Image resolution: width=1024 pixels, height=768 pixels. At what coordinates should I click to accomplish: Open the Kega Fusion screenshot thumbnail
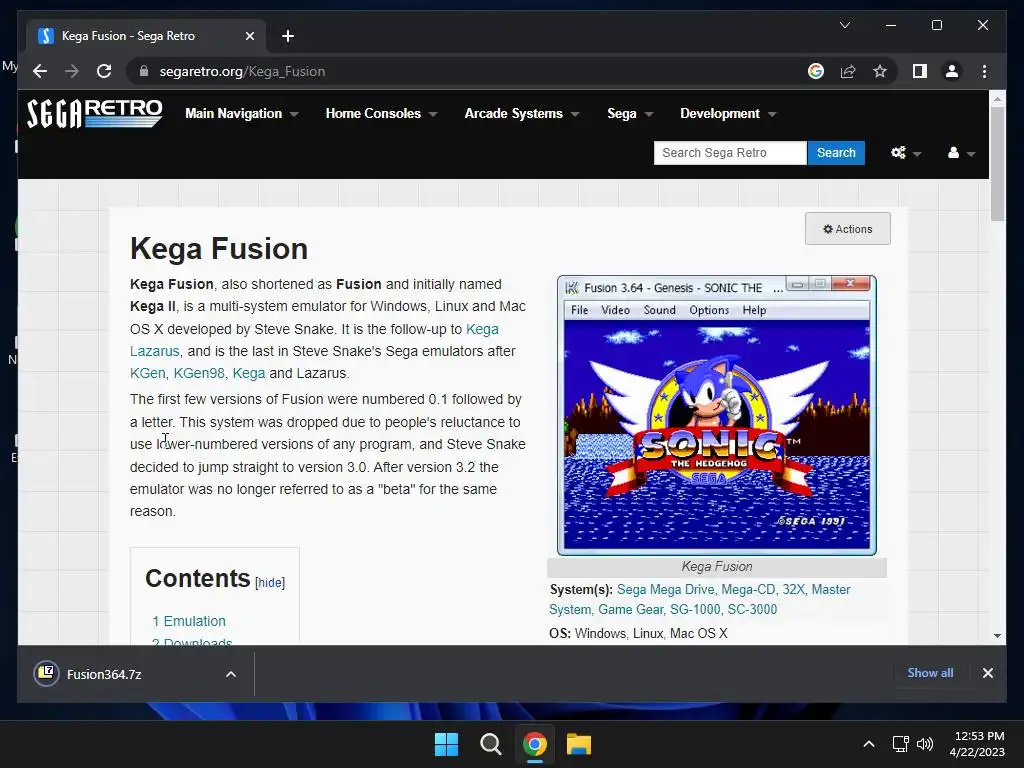click(x=716, y=415)
